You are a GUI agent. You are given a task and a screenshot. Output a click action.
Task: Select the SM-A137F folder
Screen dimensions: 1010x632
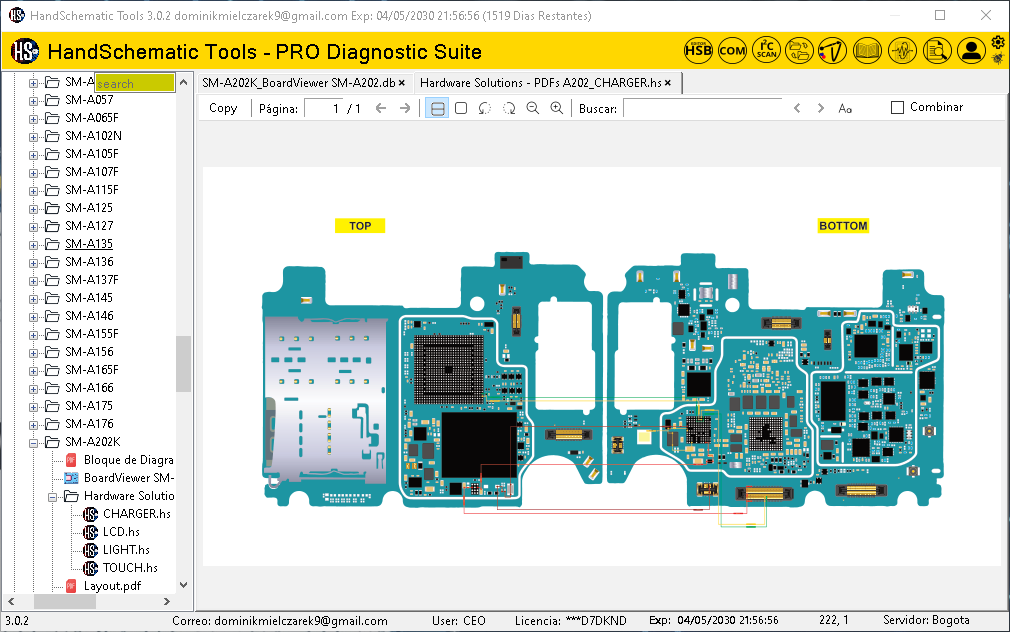(x=91, y=280)
